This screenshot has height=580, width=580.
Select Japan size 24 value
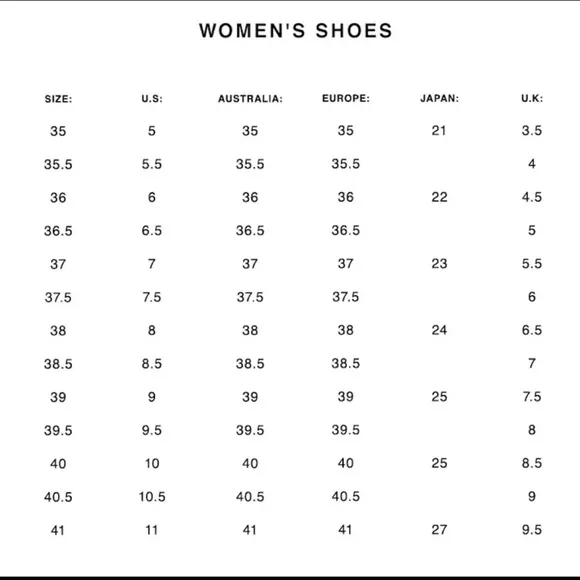point(439,330)
